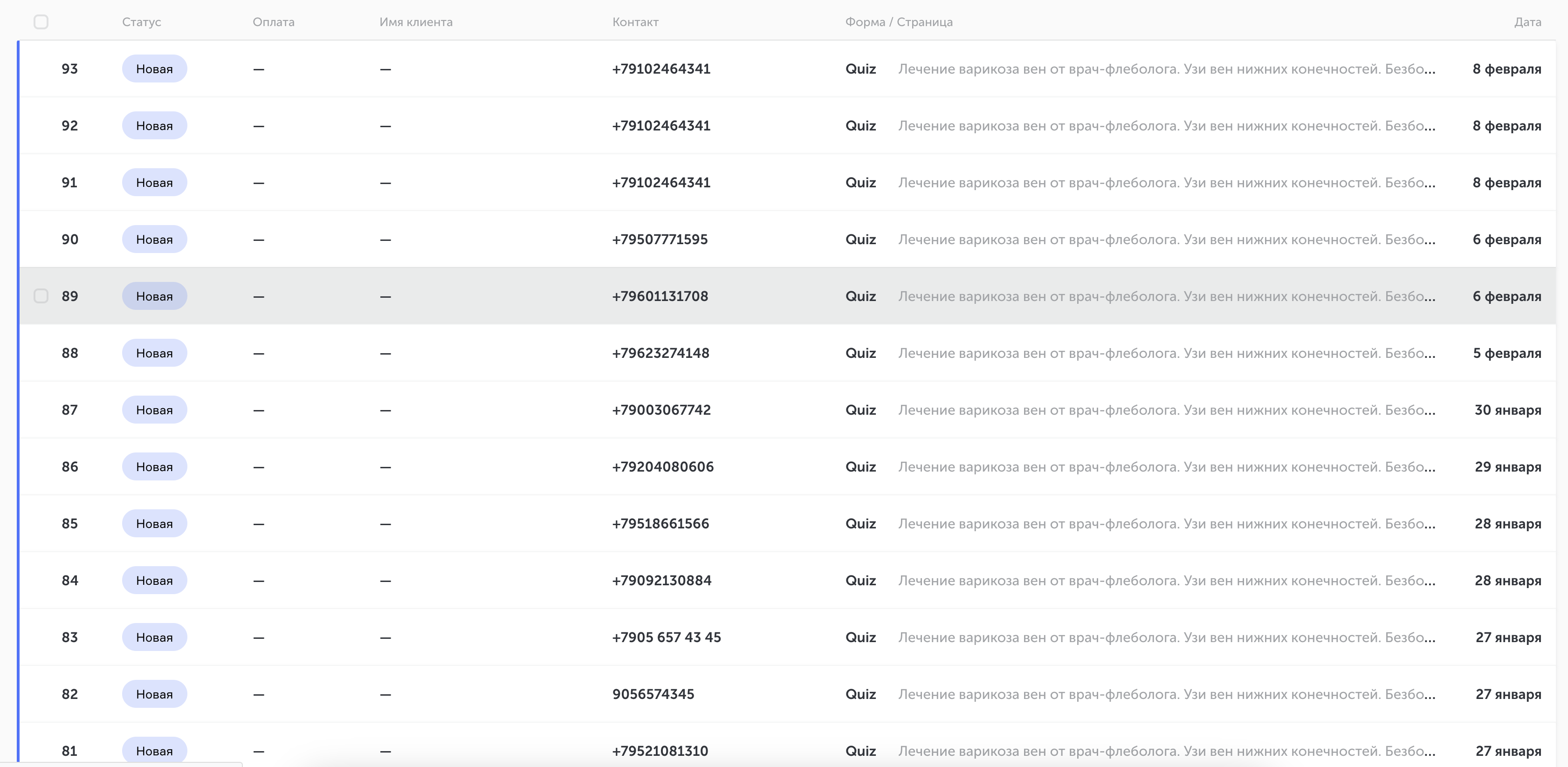Click Имя клиента column header
1568x767 pixels.
pyautogui.click(x=416, y=22)
